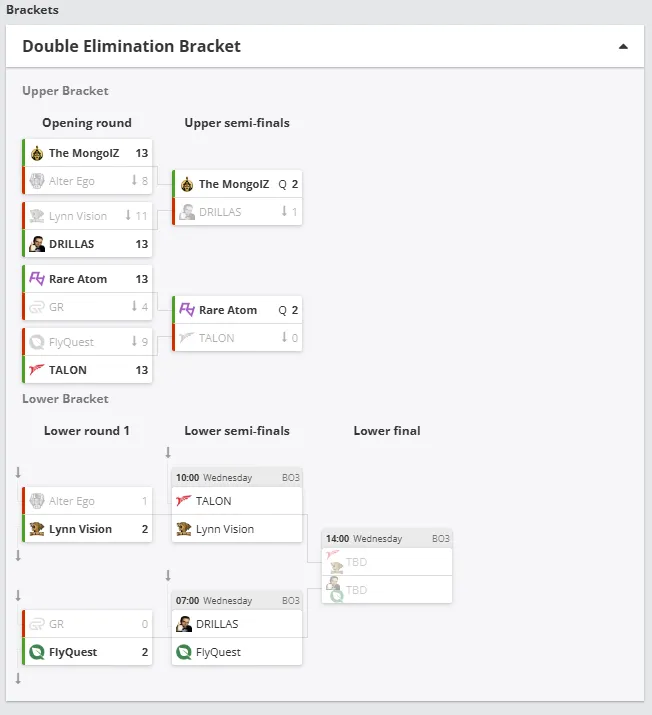Click the Double Elimination Bracket title

click(x=131, y=47)
